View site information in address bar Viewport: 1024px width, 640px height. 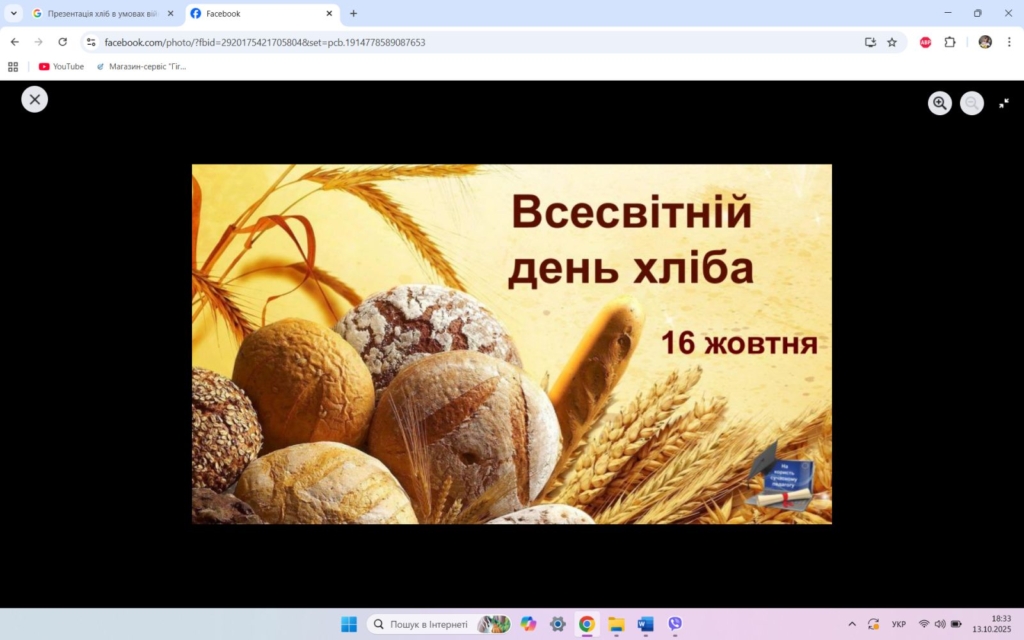pos(91,42)
